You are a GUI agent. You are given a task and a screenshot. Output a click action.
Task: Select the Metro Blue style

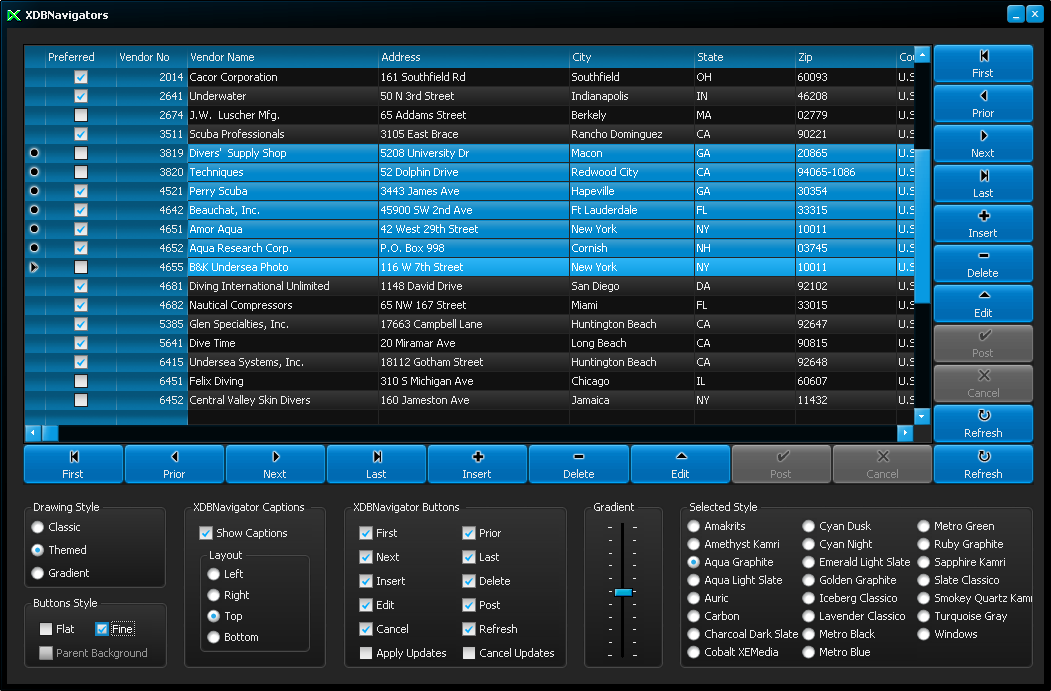coord(809,652)
